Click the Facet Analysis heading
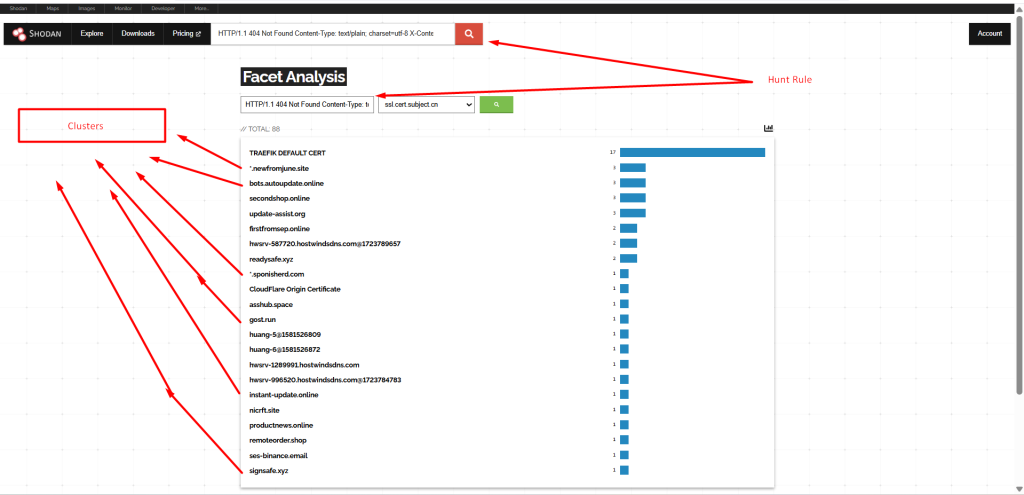The image size is (1024, 495). pos(293,77)
